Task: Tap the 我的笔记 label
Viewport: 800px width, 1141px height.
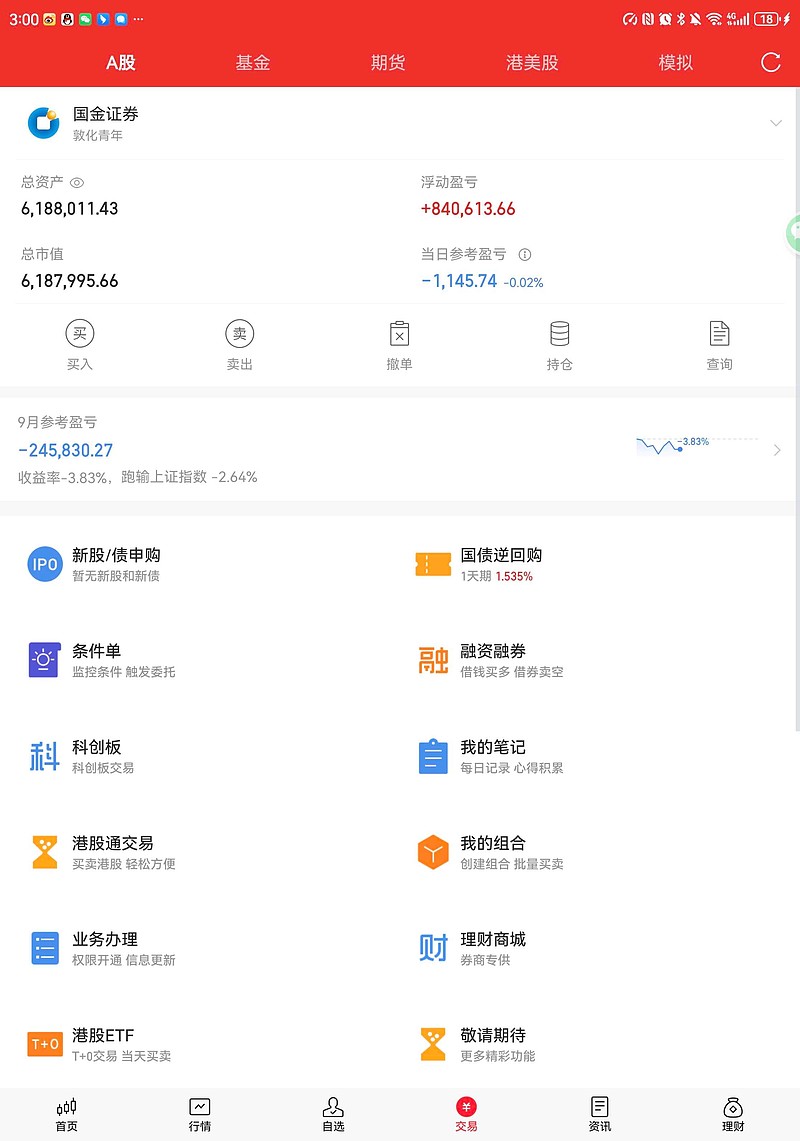Action: [493, 747]
